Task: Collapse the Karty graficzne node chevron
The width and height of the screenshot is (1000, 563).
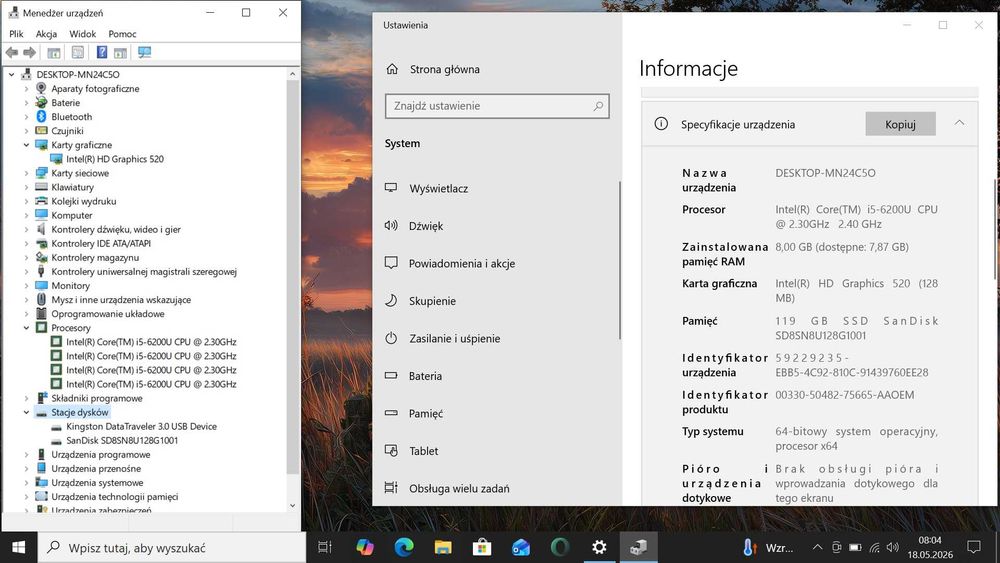Action: click(x=26, y=145)
